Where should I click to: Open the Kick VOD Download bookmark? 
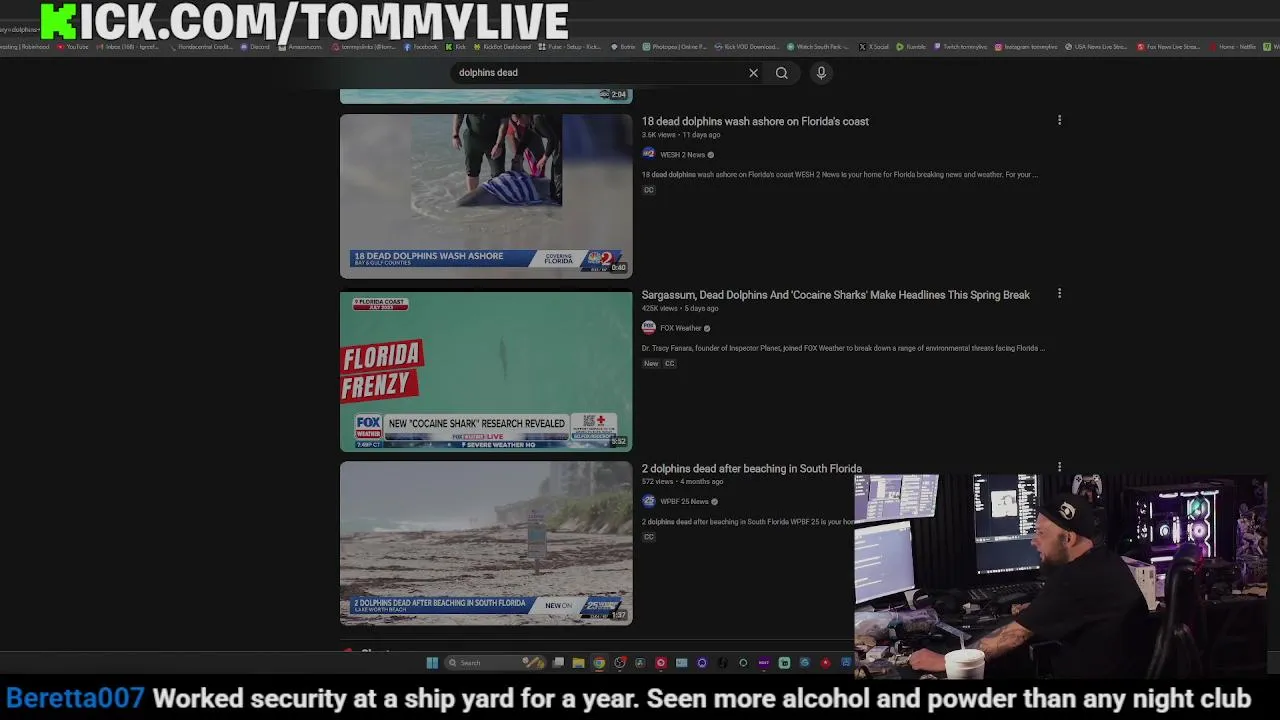tap(746, 47)
